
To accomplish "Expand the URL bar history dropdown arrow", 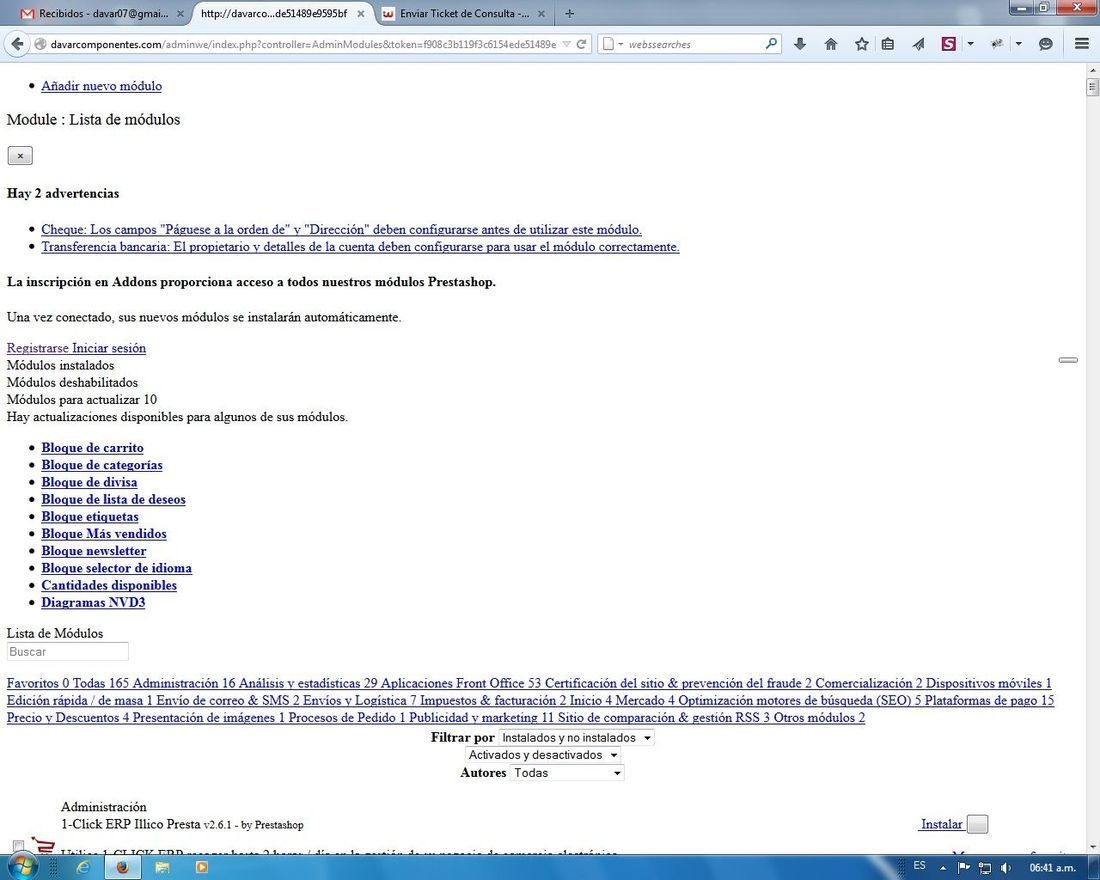I will (x=566, y=44).
